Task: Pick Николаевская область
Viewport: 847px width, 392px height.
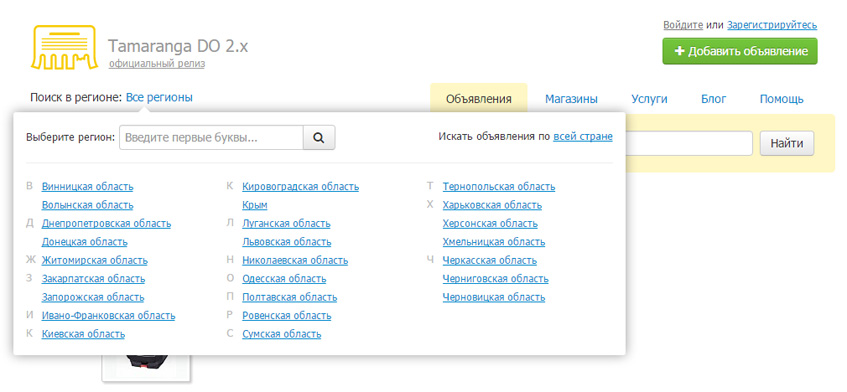Action: [295, 260]
